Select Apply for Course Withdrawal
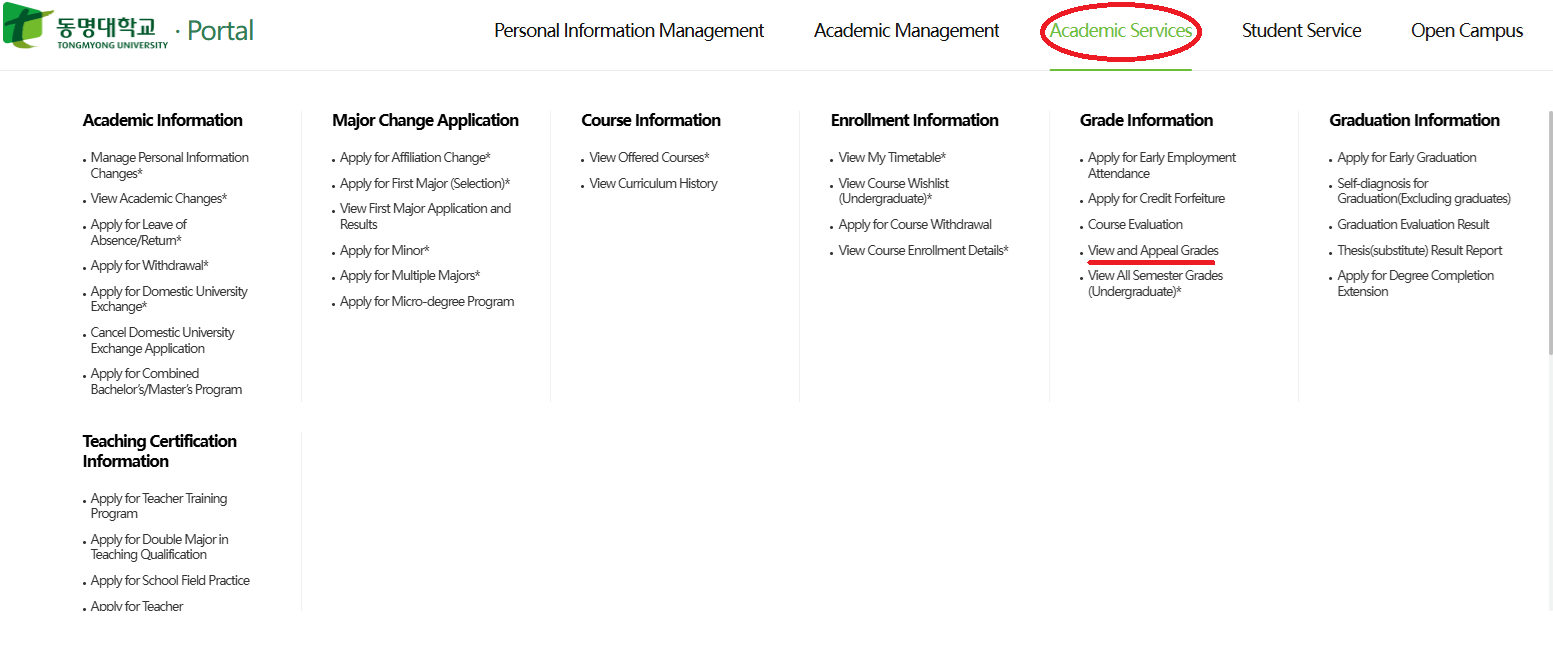 (914, 224)
